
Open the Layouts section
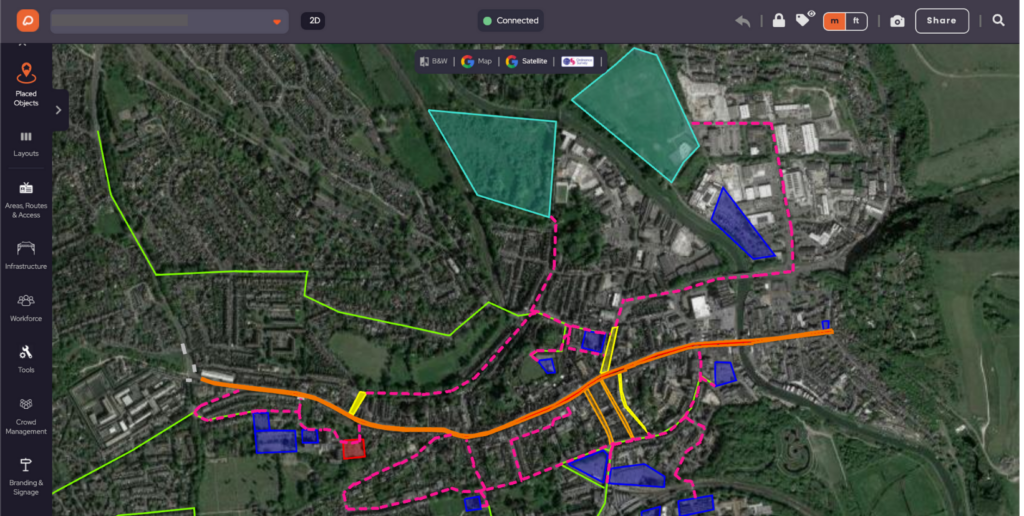tap(26, 144)
